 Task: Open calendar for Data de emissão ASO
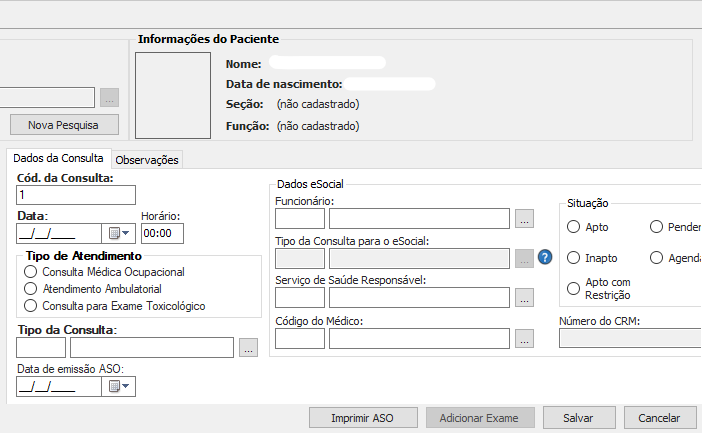(118, 386)
